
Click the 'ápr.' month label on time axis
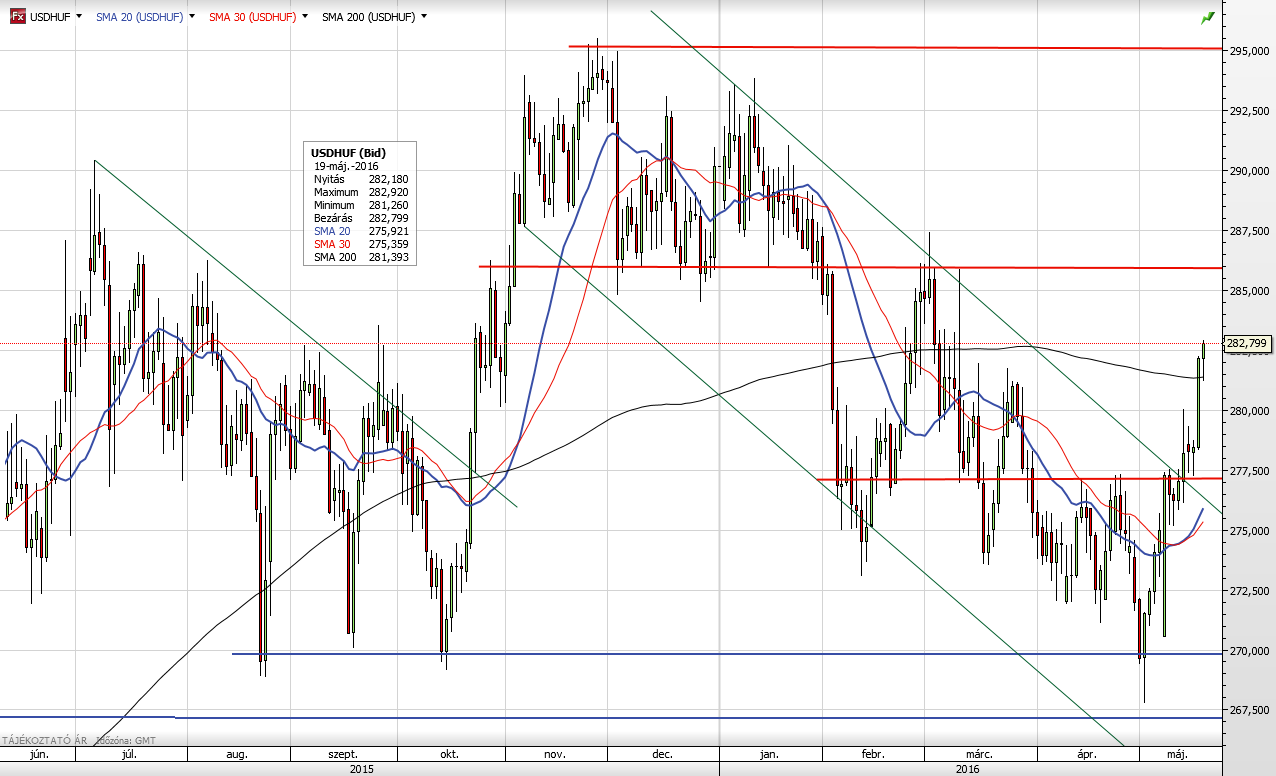point(1087,754)
